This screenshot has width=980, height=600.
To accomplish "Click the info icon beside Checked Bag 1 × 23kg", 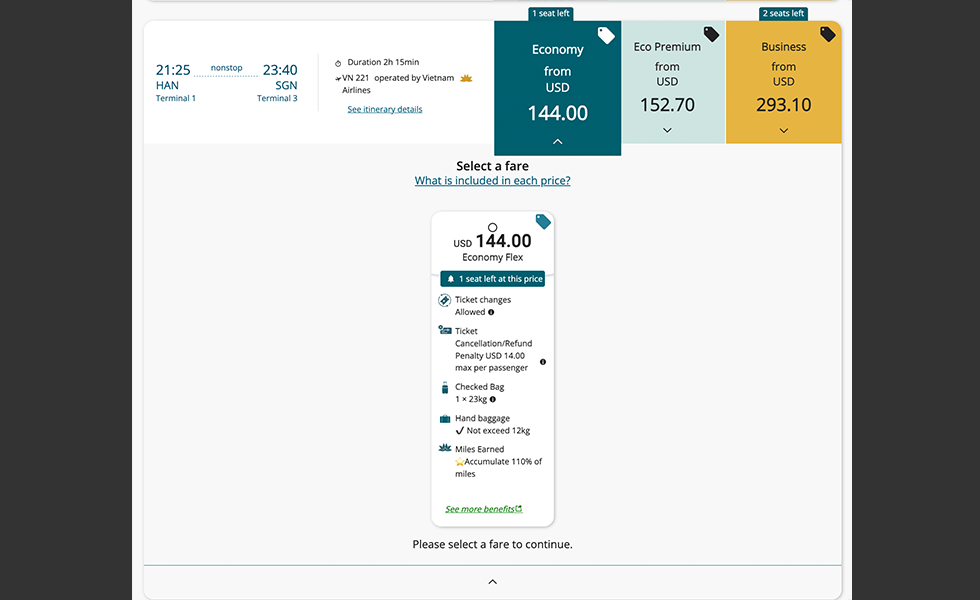I will (x=493, y=400).
